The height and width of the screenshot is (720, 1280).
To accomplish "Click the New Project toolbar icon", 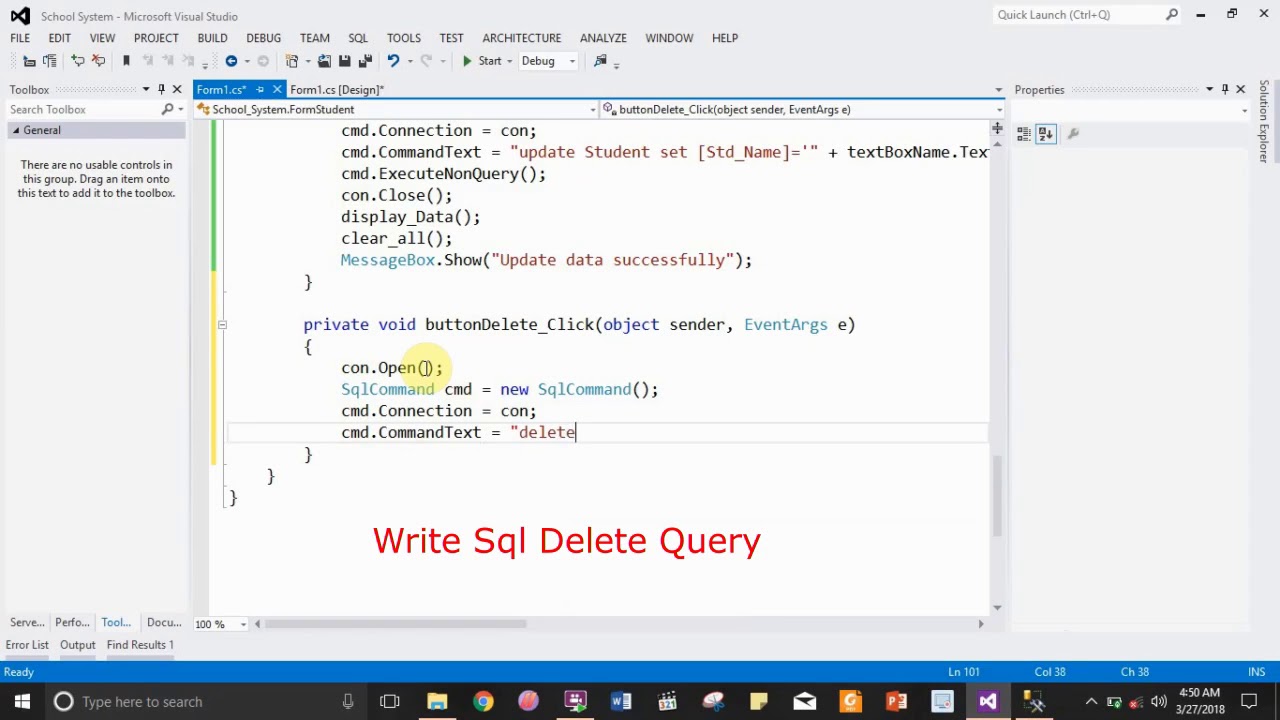I will [x=292, y=61].
